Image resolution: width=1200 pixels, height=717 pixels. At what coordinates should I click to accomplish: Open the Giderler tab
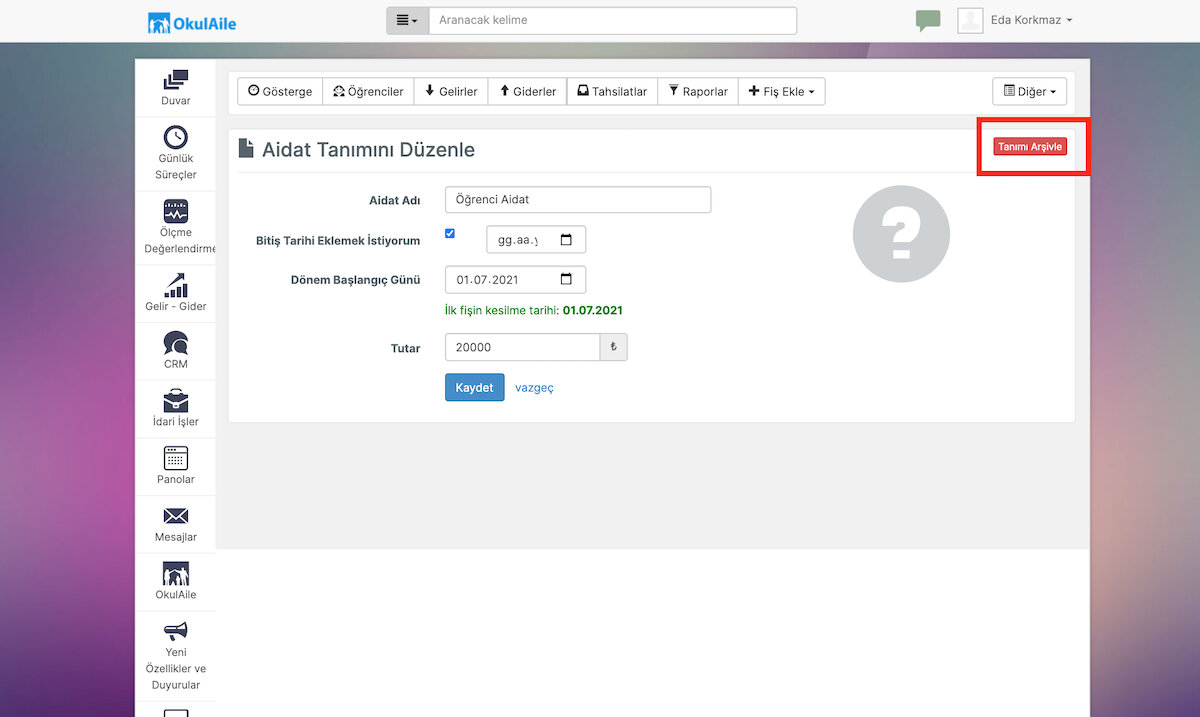528,91
